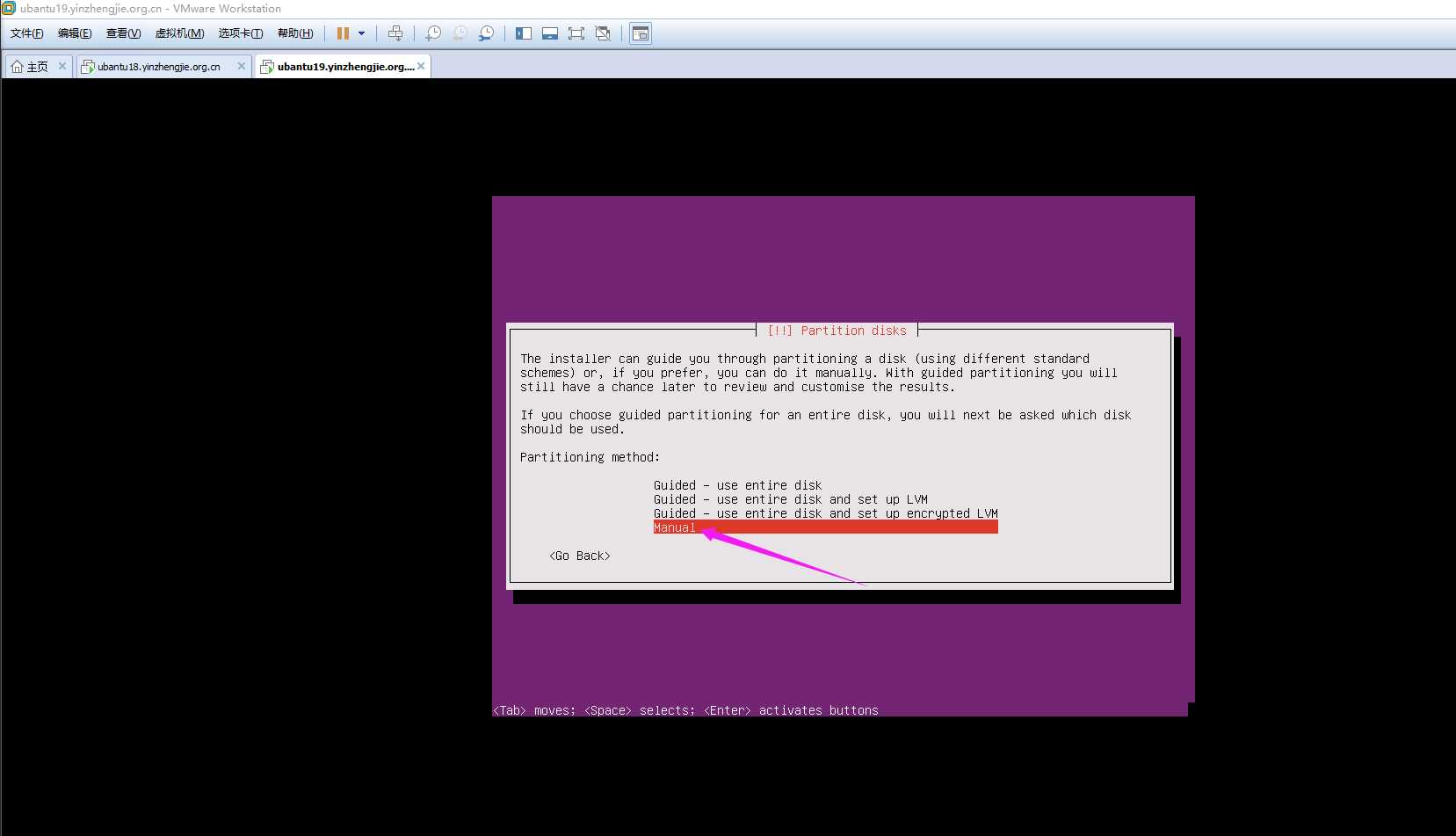Open the 选项卡(T) menu

241,33
